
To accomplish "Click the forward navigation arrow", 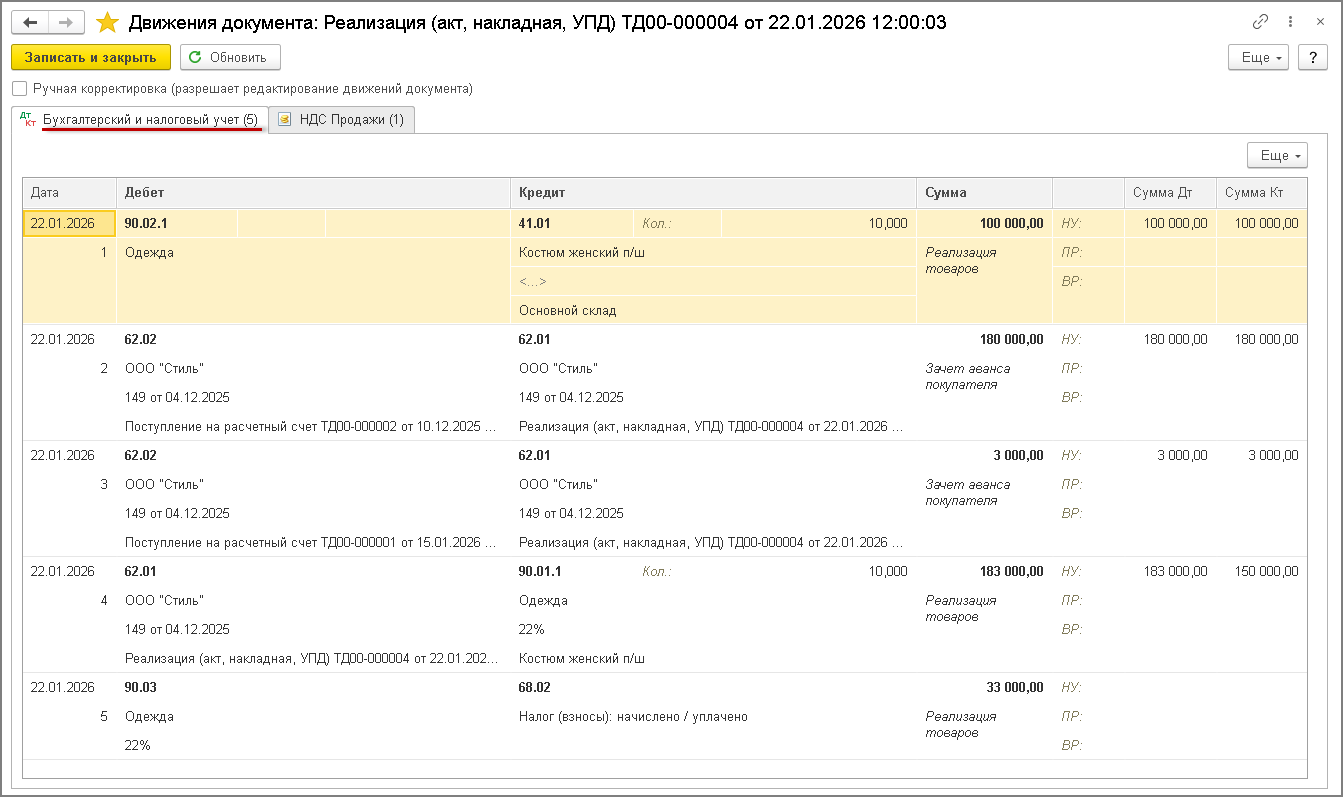I will point(66,22).
